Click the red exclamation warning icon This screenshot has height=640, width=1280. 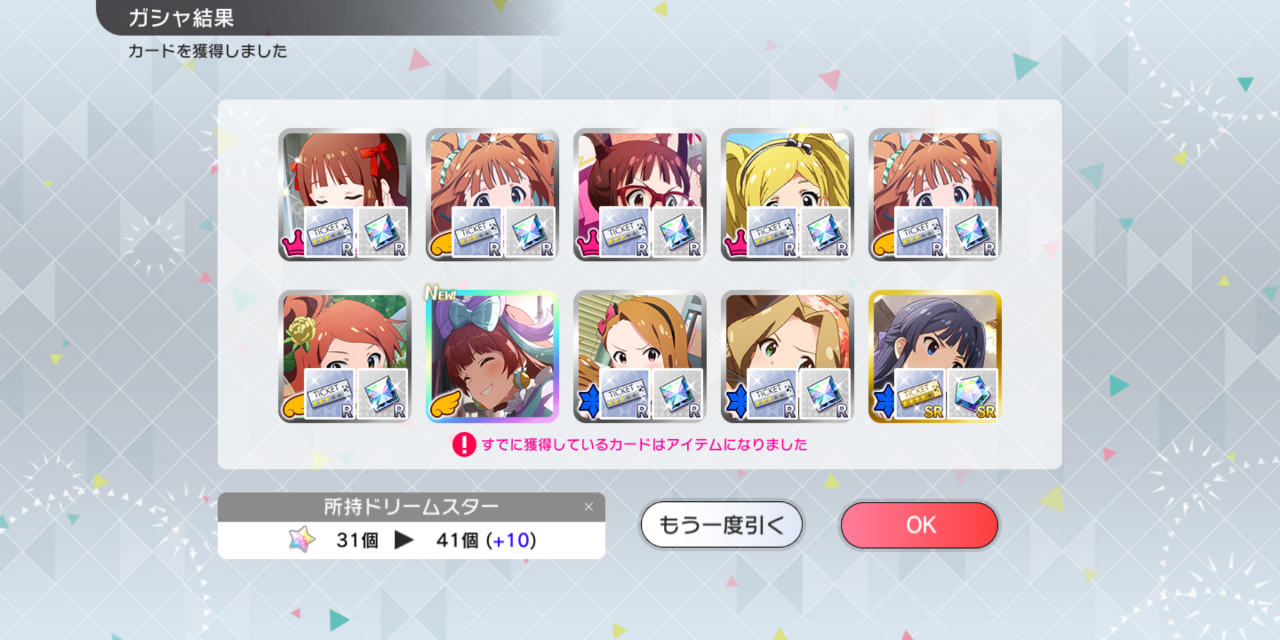[x=464, y=444]
